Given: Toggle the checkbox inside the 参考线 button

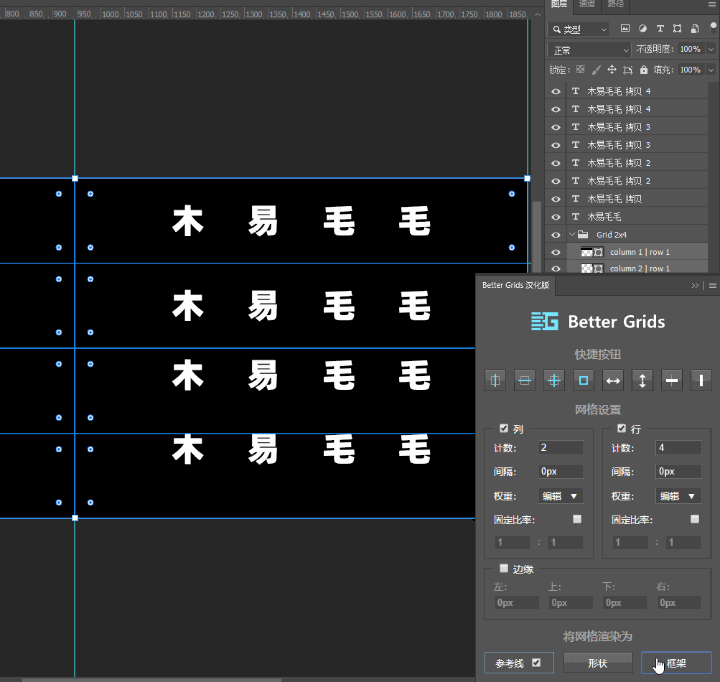Looking at the screenshot, I should (536, 663).
